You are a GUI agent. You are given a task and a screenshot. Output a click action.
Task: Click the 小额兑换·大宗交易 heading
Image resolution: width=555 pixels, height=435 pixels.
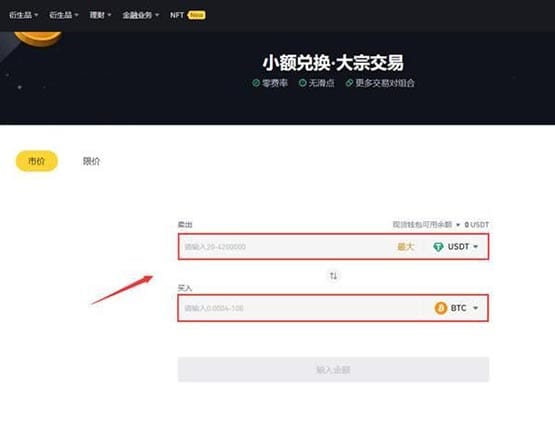click(x=333, y=63)
